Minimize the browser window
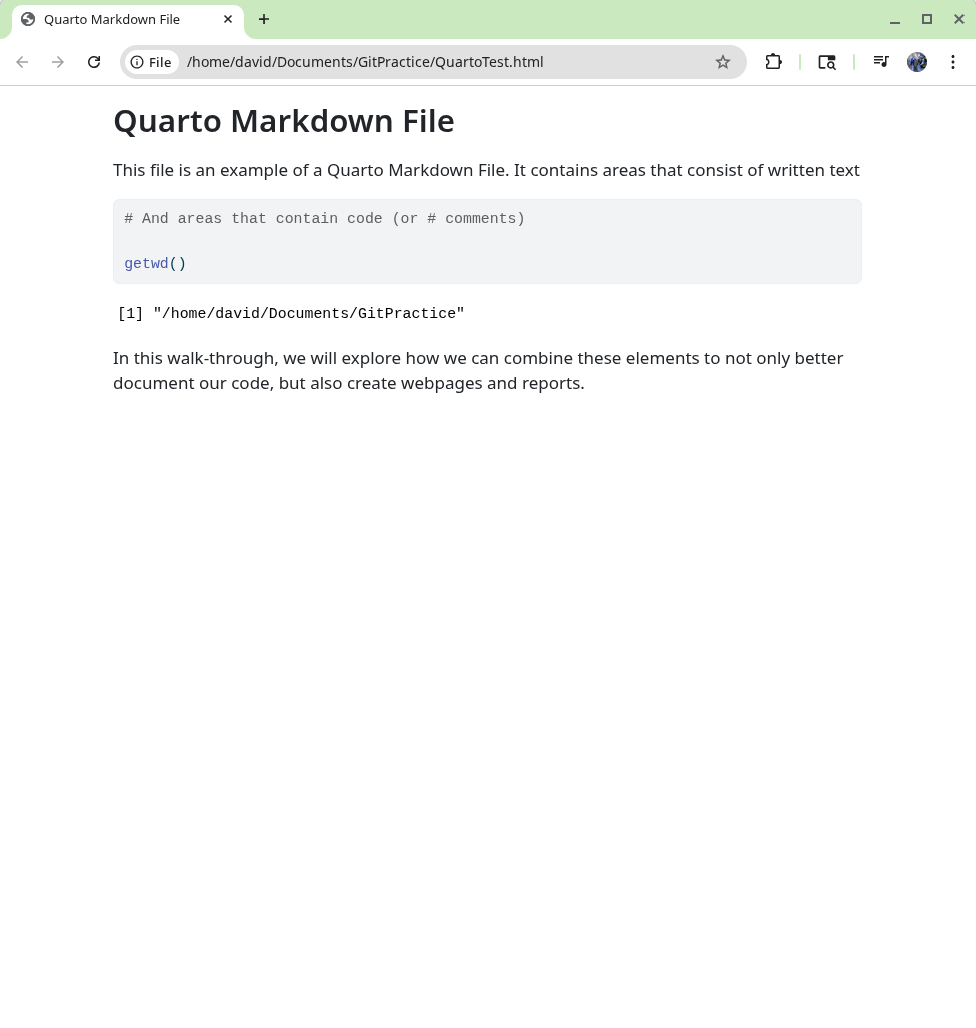 point(895,19)
